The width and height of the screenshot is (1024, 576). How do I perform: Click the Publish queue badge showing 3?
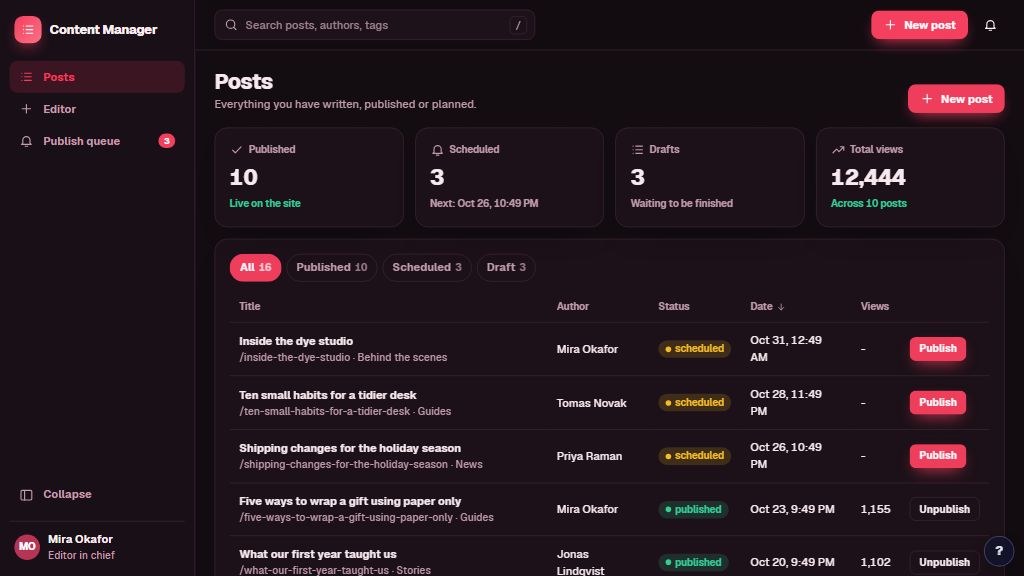pos(167,141)
